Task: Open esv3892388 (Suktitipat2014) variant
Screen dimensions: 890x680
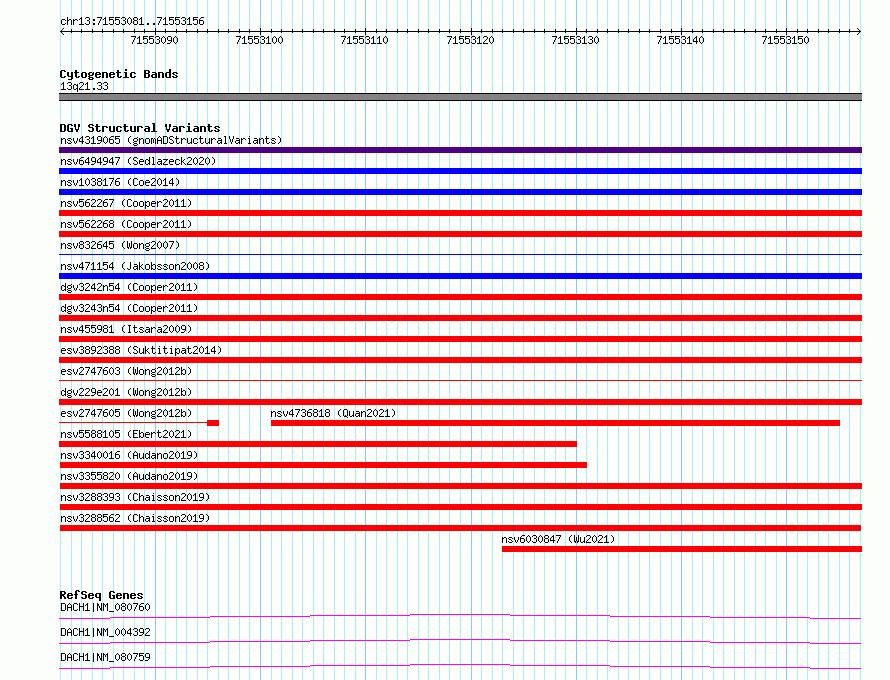Action: [141, 350]
